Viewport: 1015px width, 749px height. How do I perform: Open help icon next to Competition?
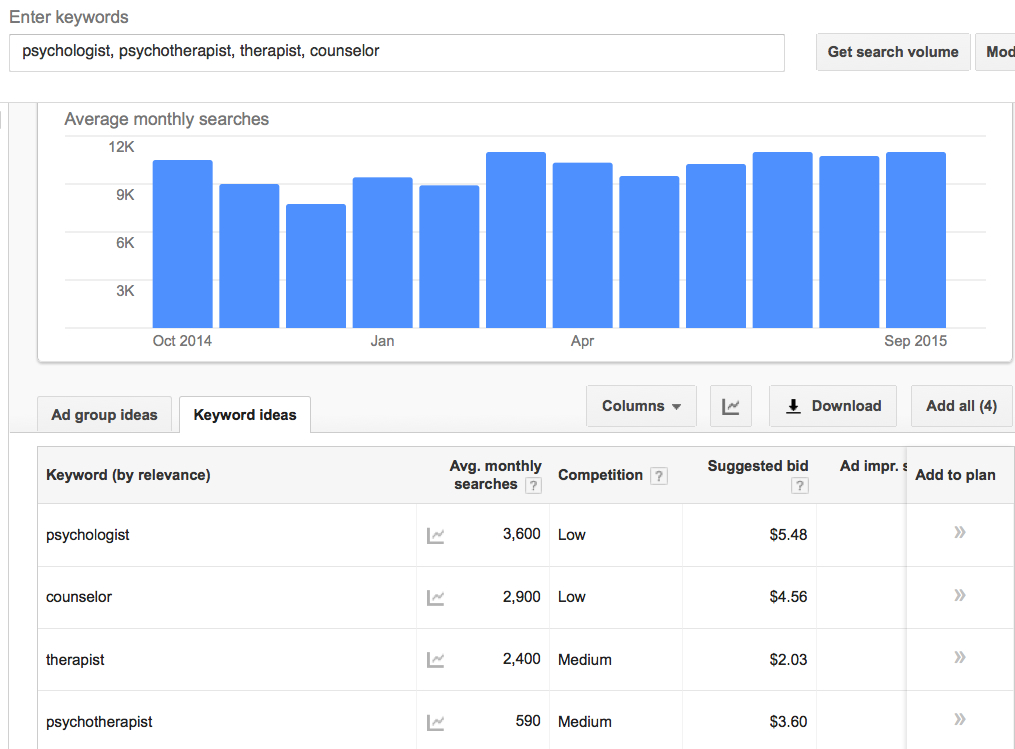pos(658,476)
